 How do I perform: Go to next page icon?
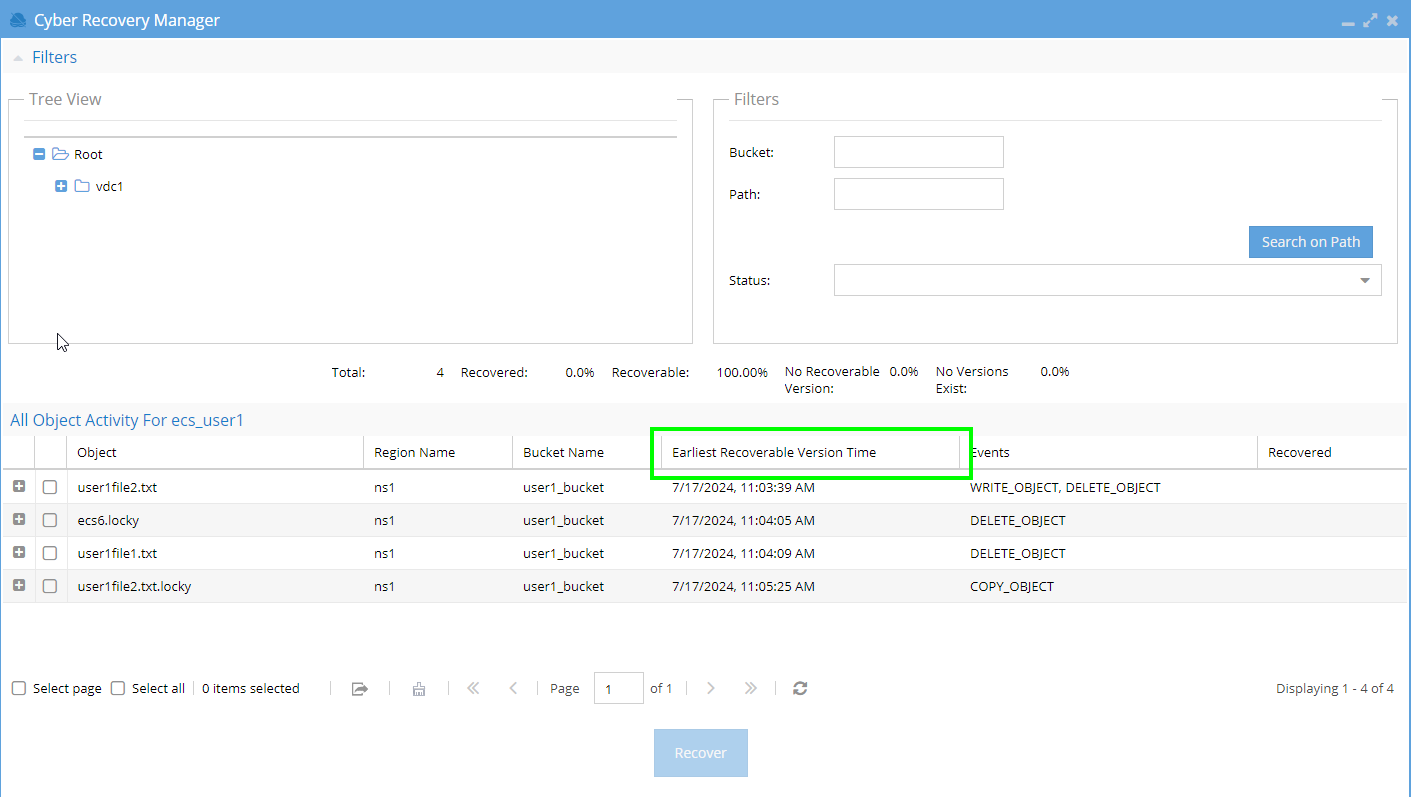click(711, 688)
